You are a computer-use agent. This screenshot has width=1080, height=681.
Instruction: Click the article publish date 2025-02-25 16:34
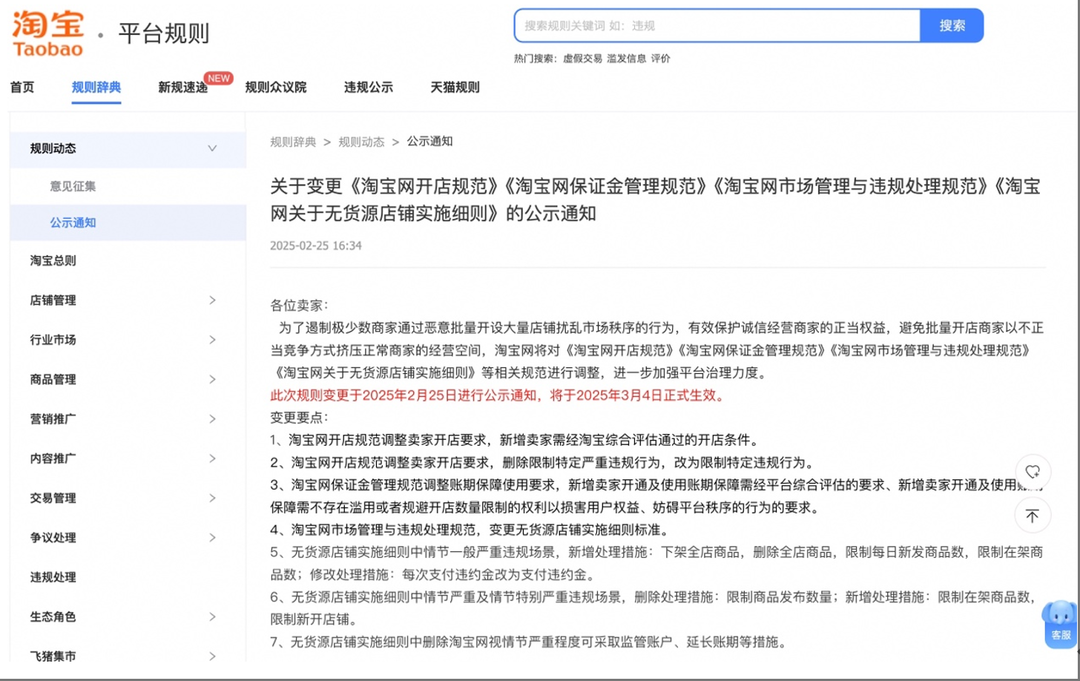point(315,246)
